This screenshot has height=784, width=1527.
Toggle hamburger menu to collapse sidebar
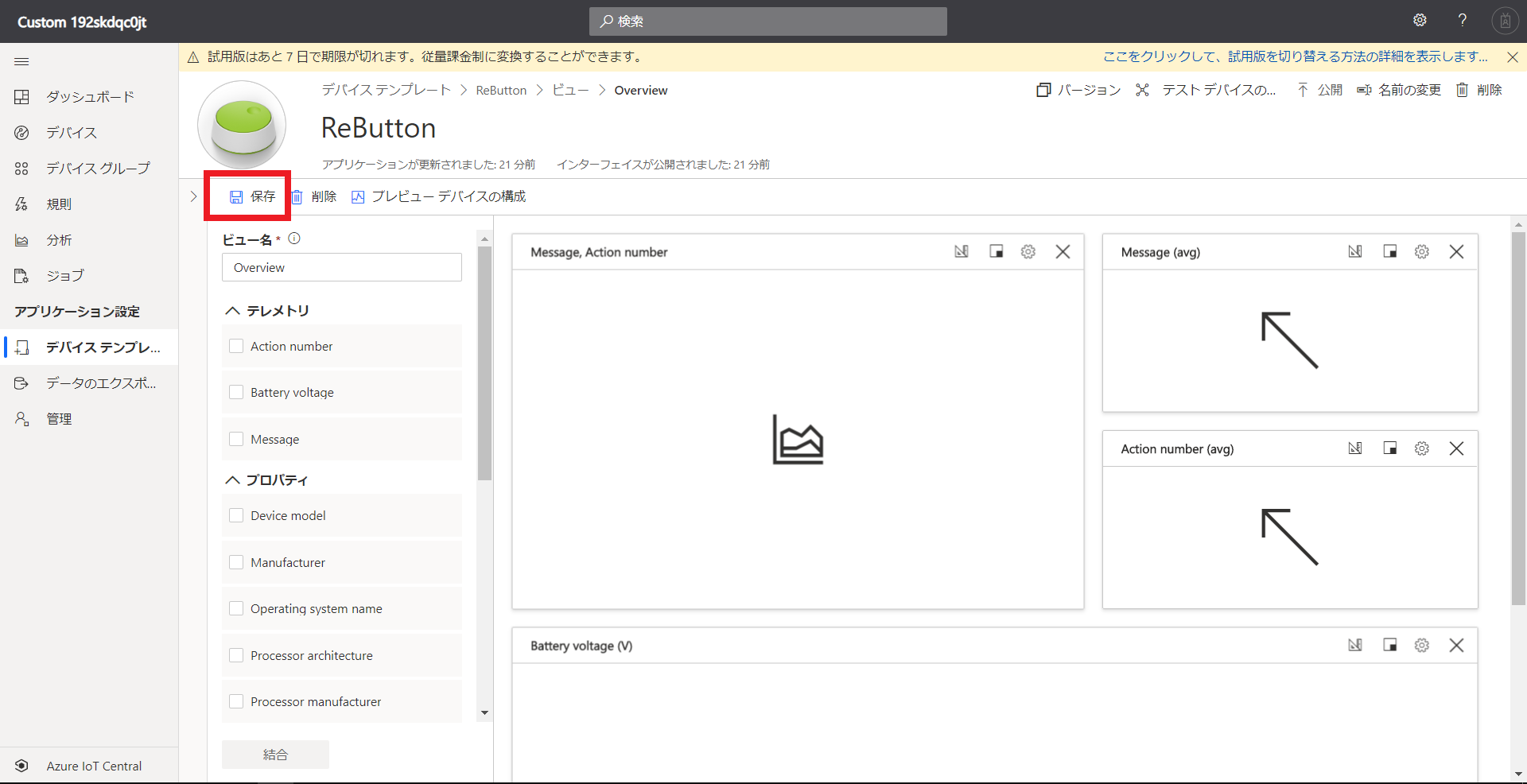point(21,62)
